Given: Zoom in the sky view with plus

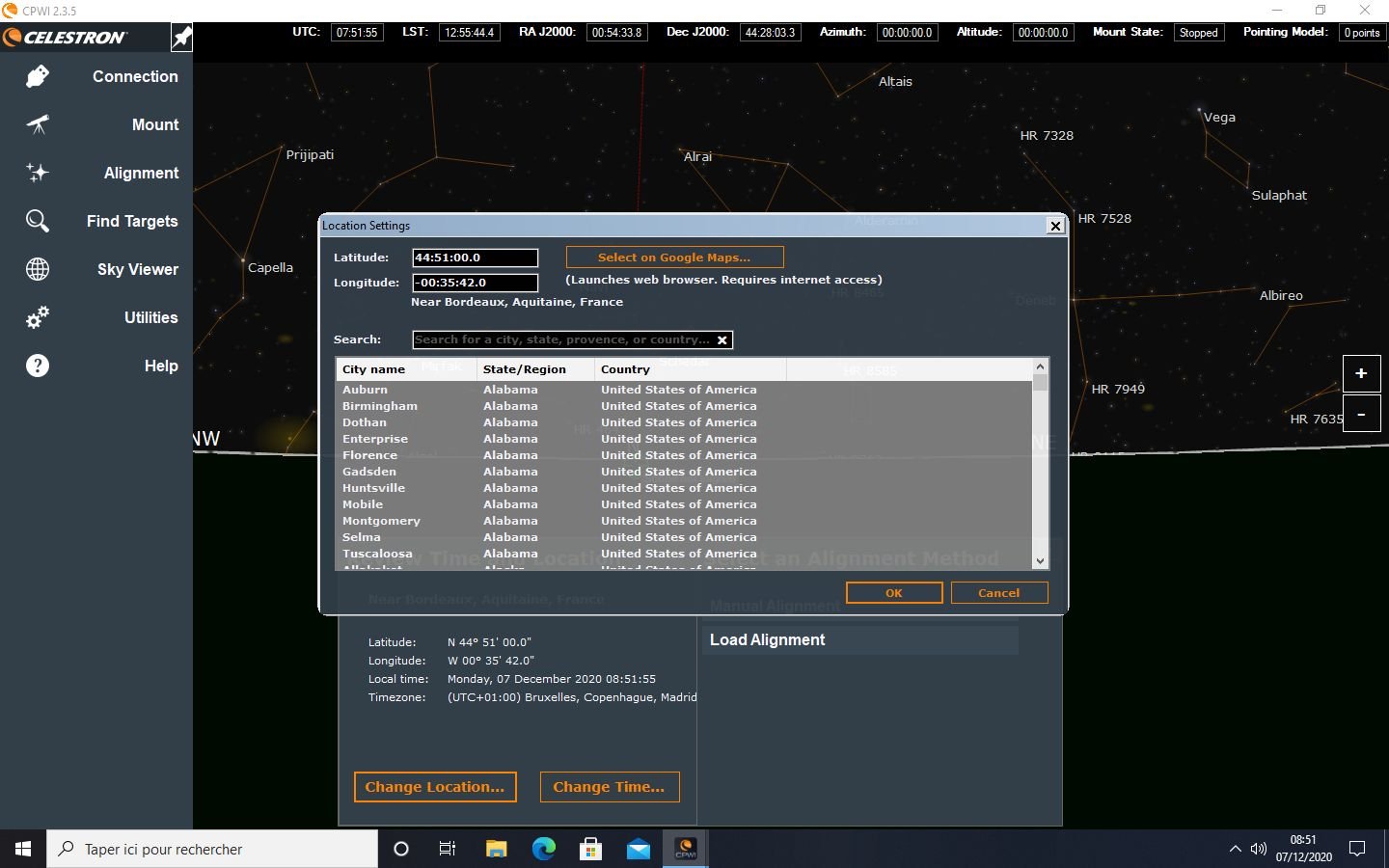Looking at the screenshot, I should (1361, 373).
